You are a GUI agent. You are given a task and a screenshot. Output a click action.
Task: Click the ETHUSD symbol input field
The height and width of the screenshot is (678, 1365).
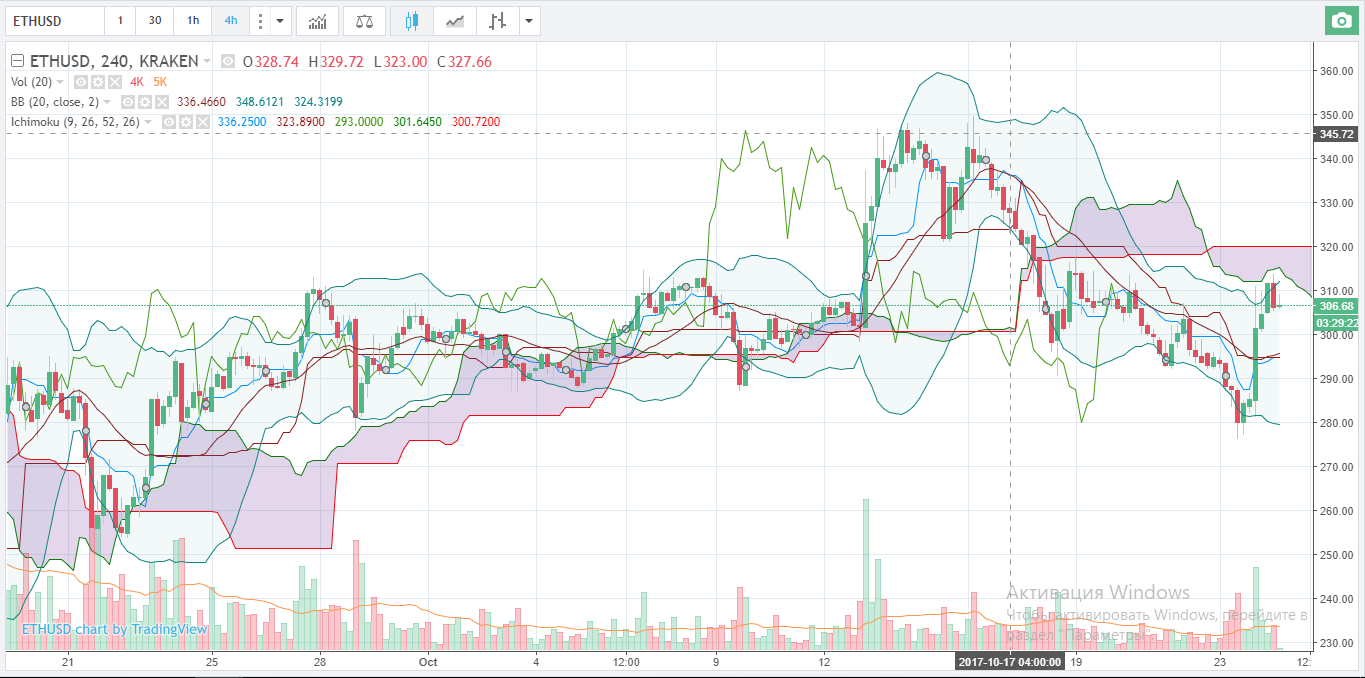[55, 20]
